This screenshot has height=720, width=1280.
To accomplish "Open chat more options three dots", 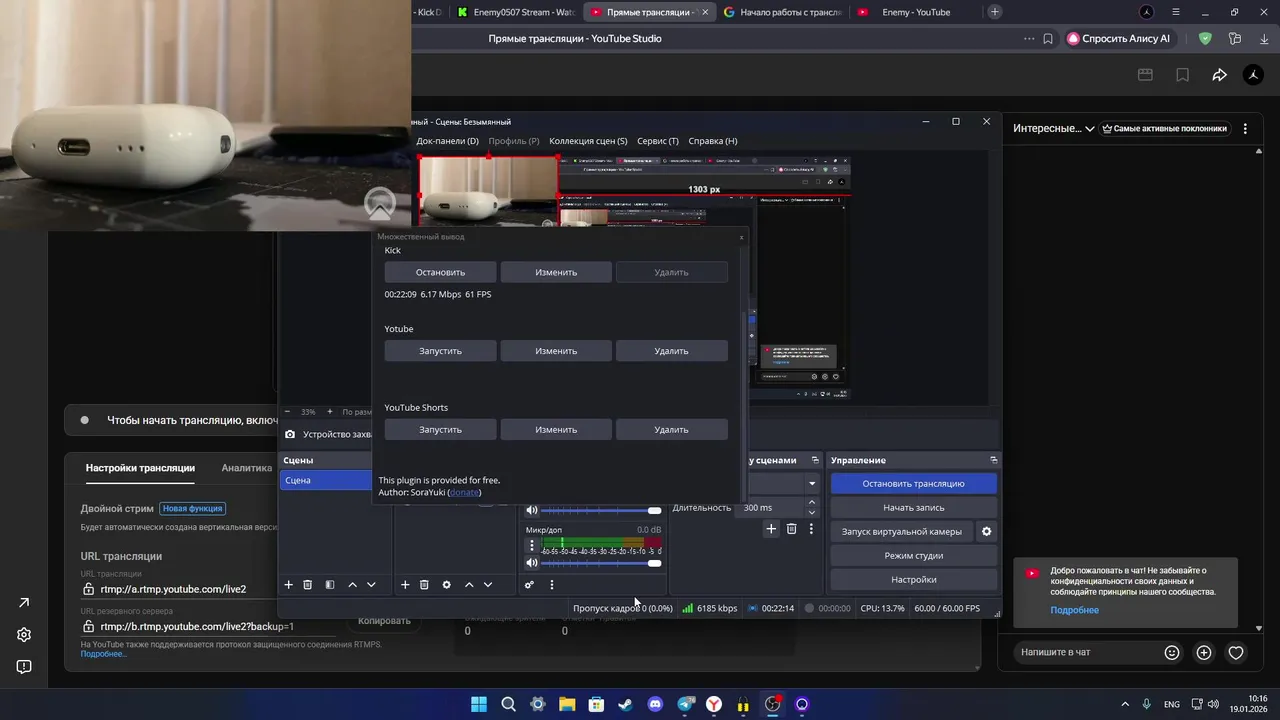I will (x=1245, y=129).
